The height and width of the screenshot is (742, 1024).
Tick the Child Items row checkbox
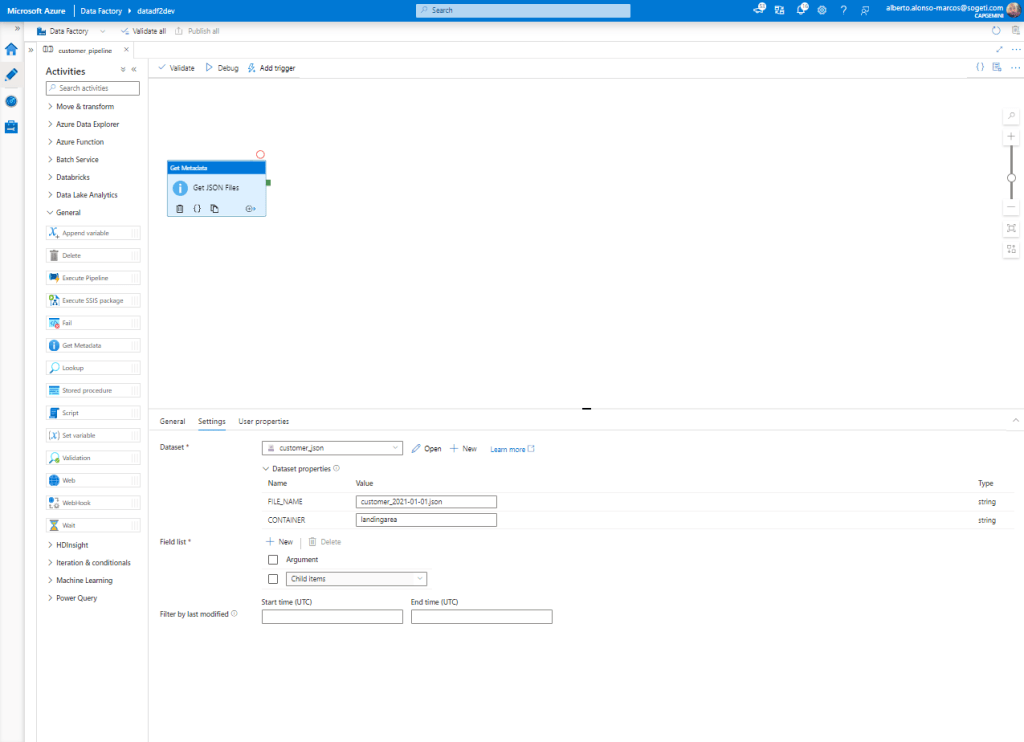273,578
